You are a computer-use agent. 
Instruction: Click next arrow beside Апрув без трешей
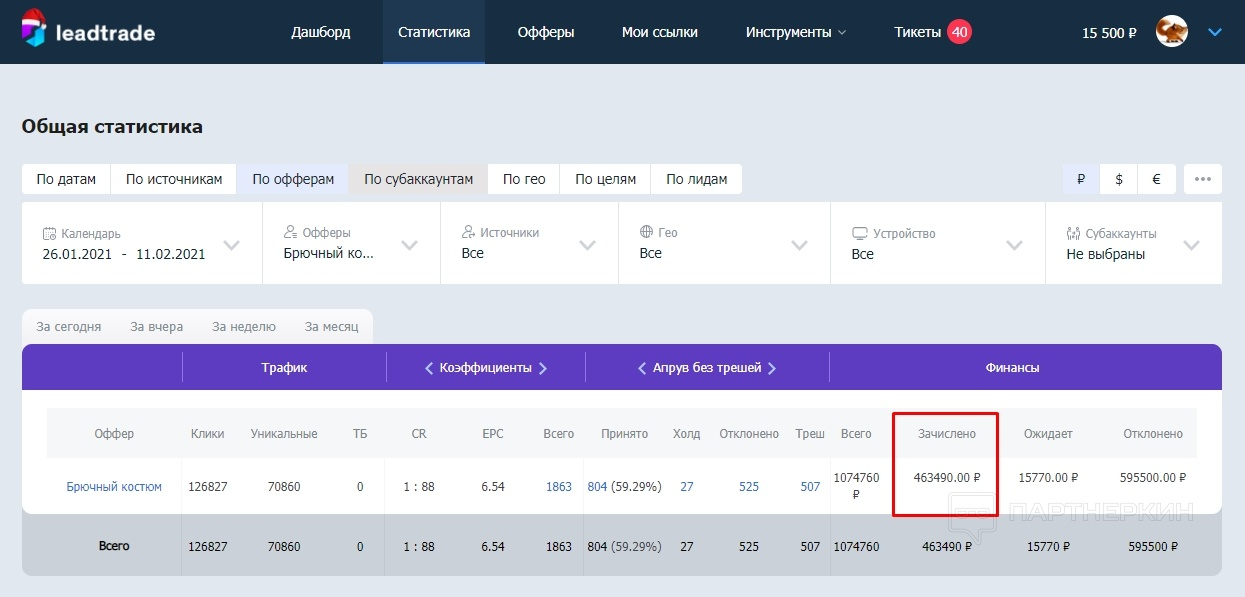click(x=772, y=368)
